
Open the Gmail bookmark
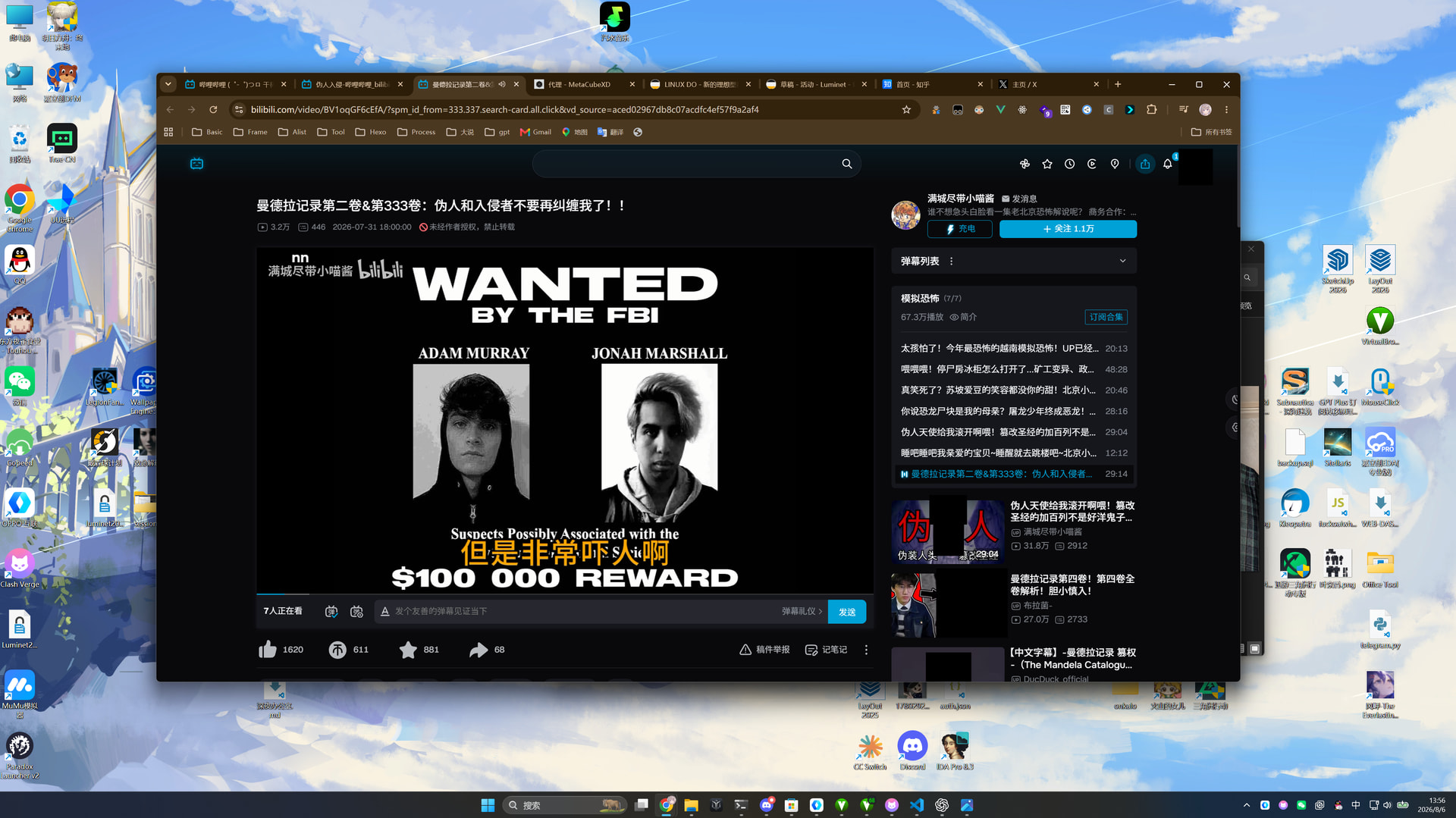tap(535, 132)
